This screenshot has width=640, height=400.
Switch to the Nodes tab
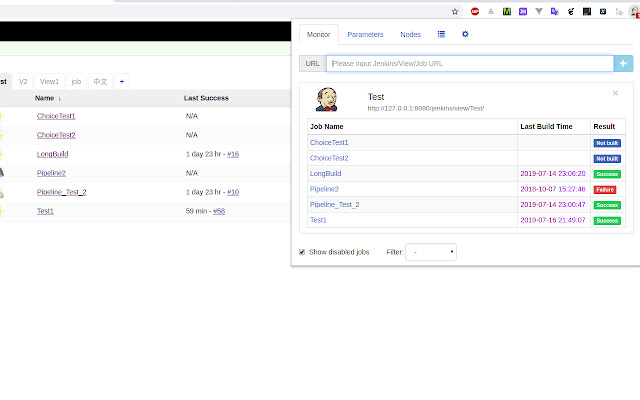click(410, 35)
